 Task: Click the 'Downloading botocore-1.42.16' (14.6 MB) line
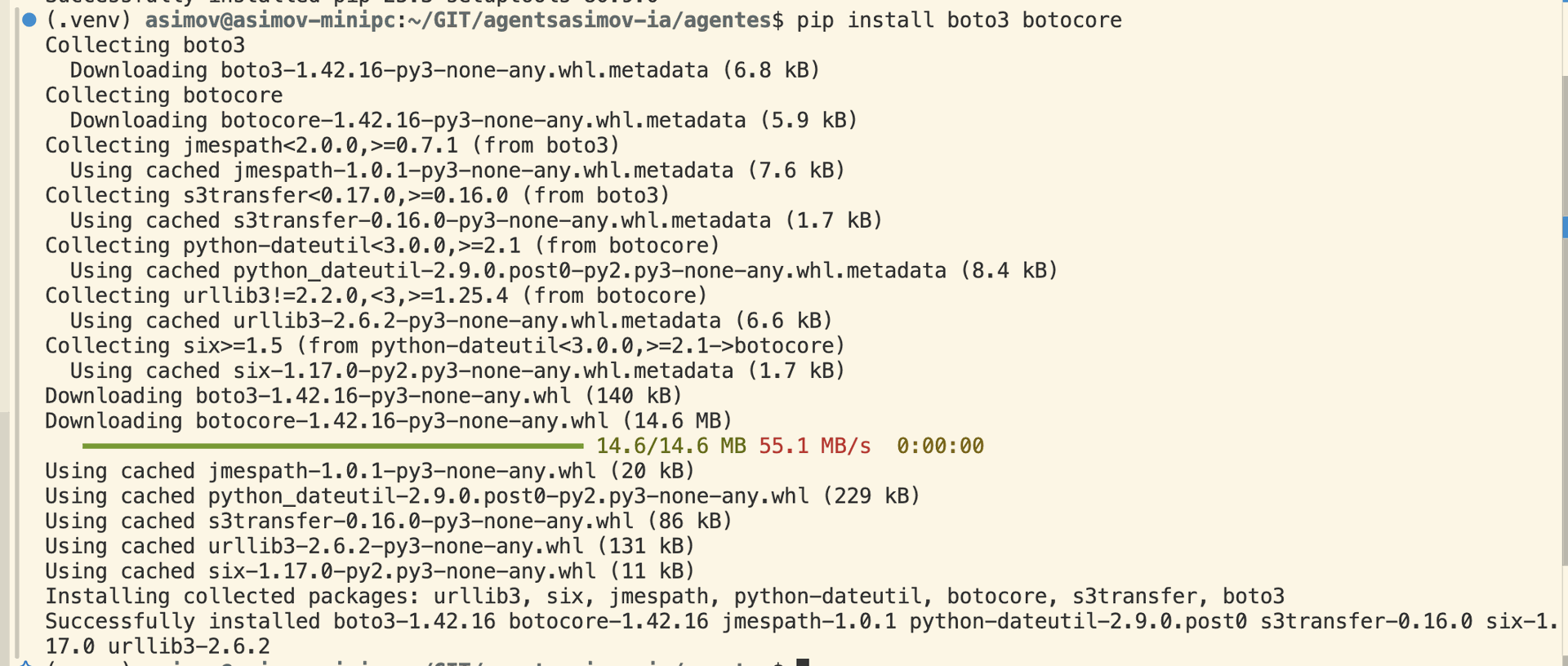pos(388,420)
